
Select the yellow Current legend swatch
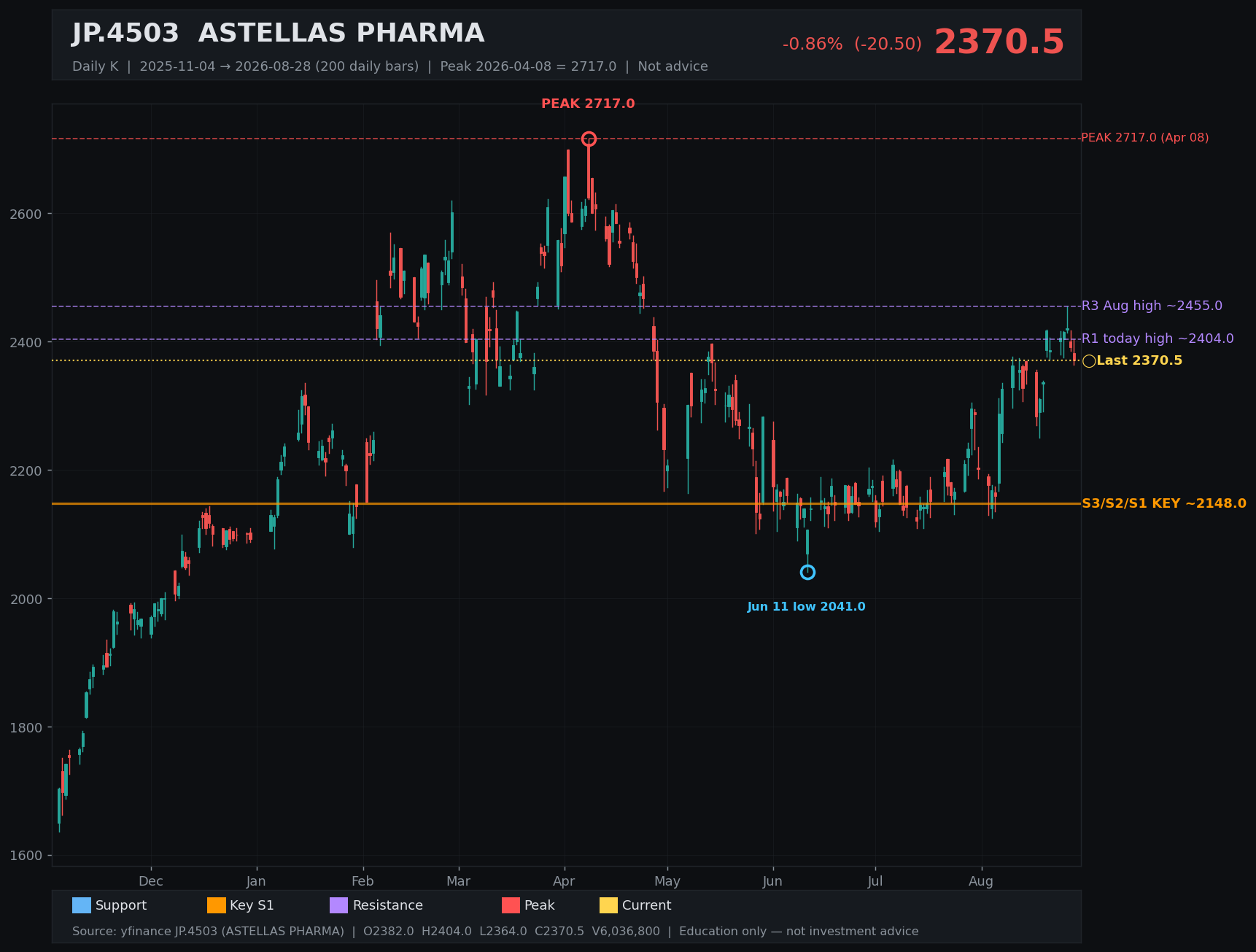coord(609,905)
